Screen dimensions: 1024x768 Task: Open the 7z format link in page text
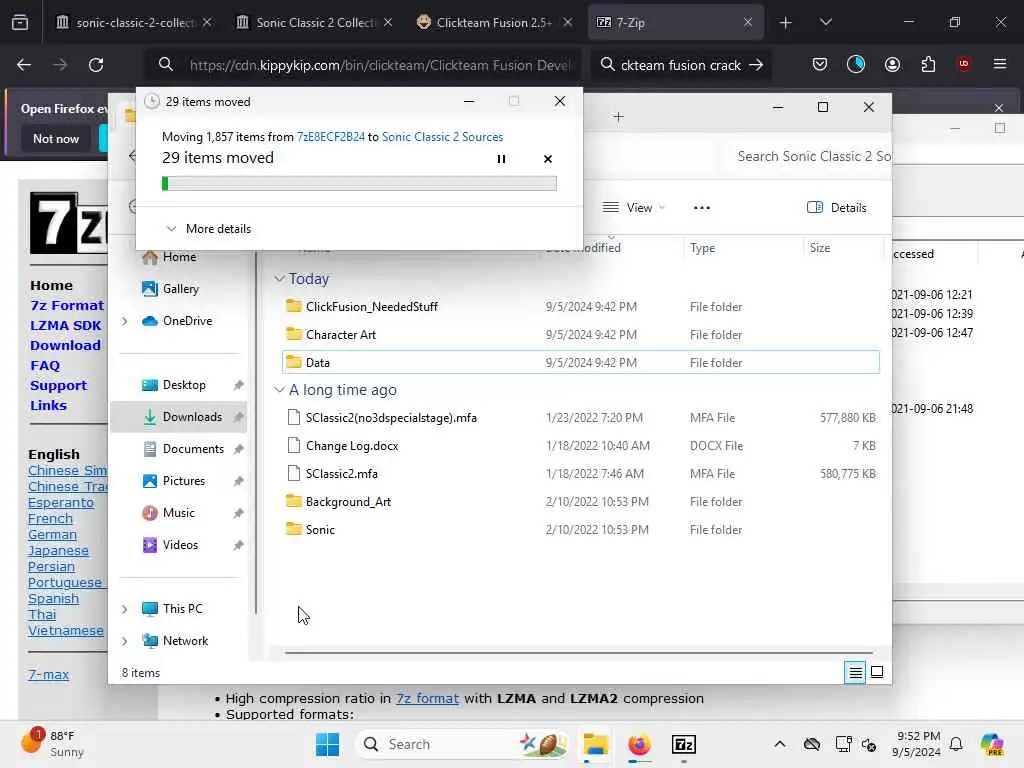tap(427, 699)
